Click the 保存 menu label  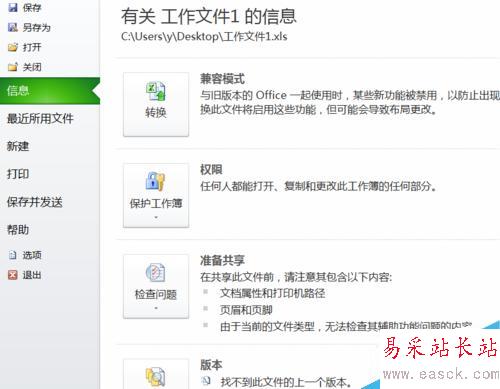32,8
